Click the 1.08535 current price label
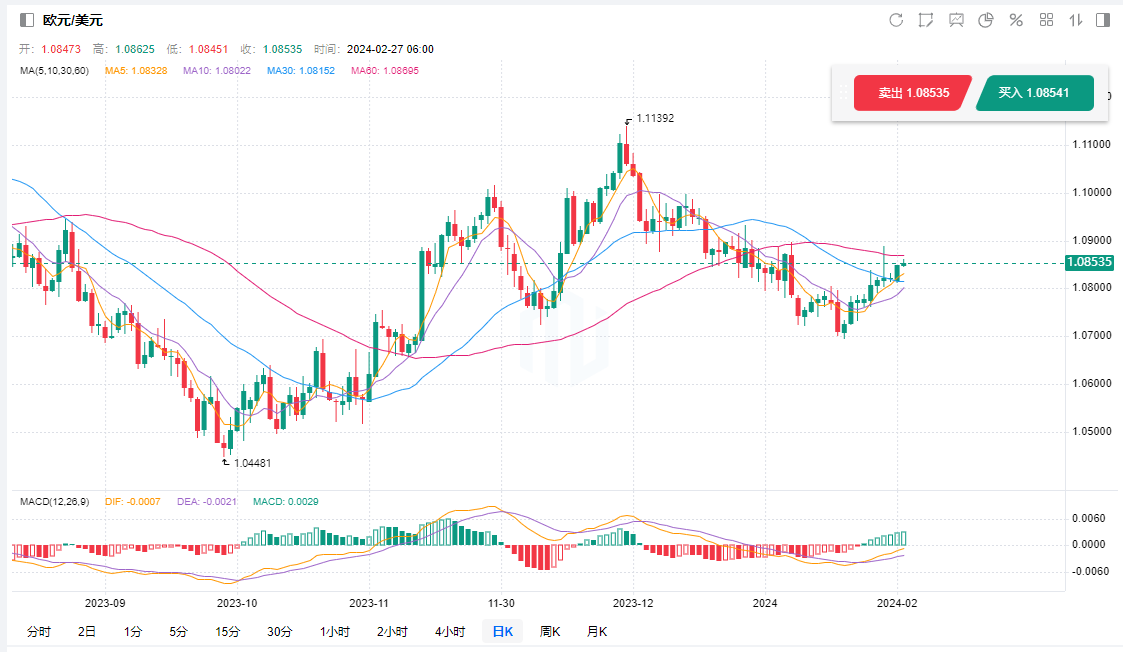 (1089, 263)
